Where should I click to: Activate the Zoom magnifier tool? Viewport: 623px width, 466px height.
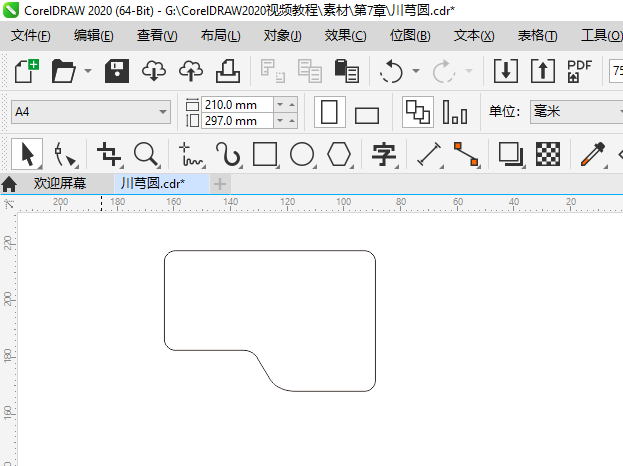pos(147,154)
